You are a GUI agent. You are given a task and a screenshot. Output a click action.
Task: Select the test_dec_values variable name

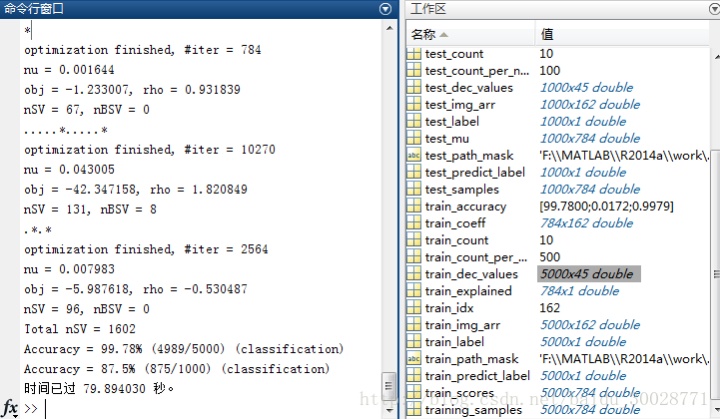(469, 88)
